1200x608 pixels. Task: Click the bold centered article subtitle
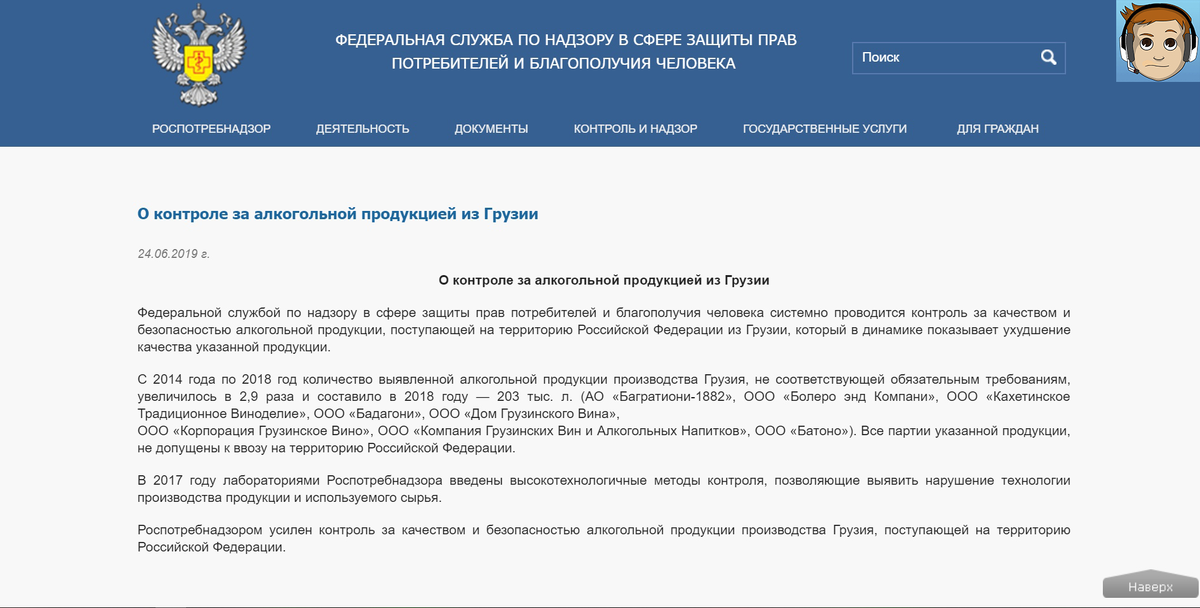(x=604, y=280)
